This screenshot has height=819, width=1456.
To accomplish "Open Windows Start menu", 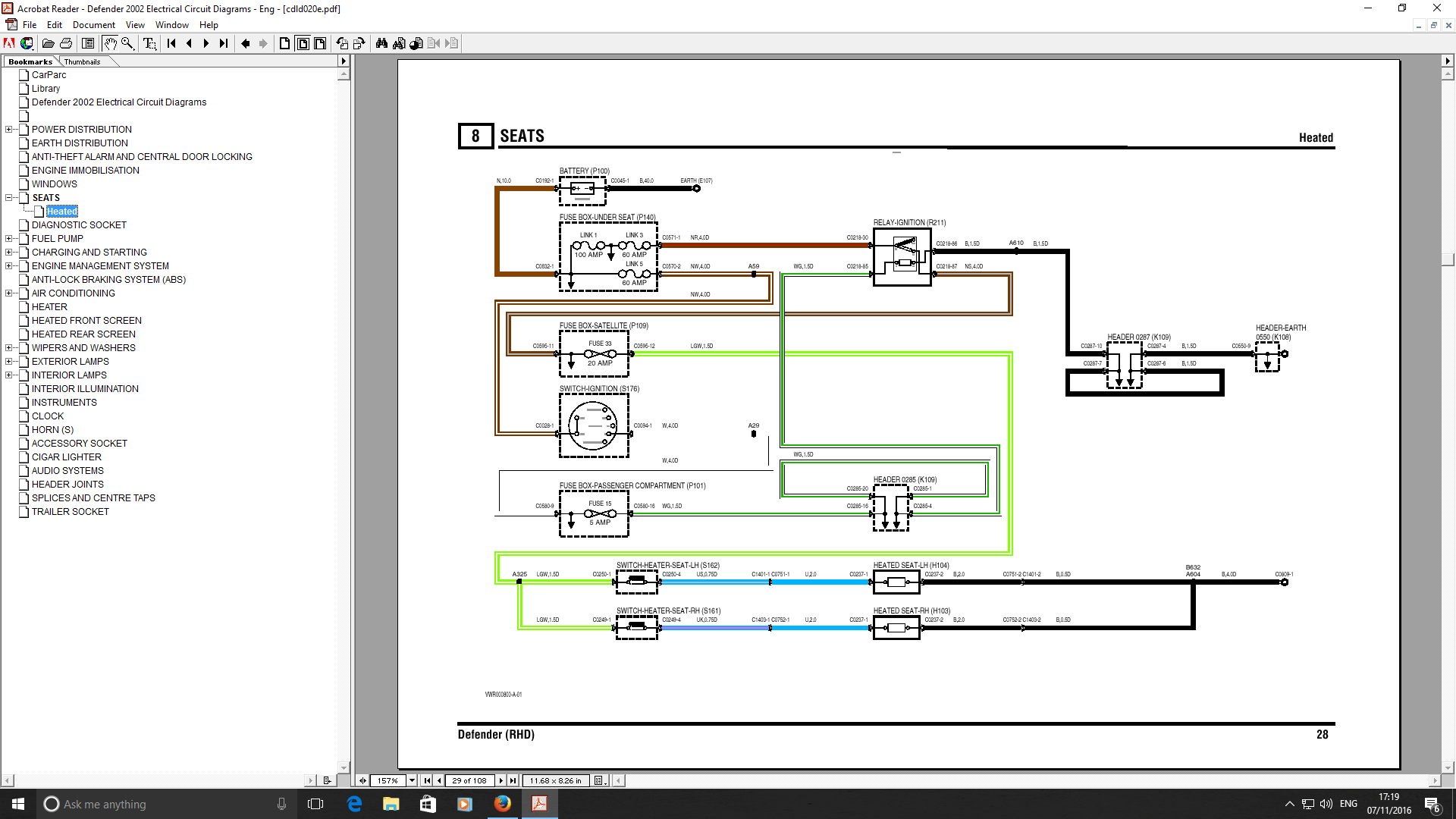I will point(18,804).
